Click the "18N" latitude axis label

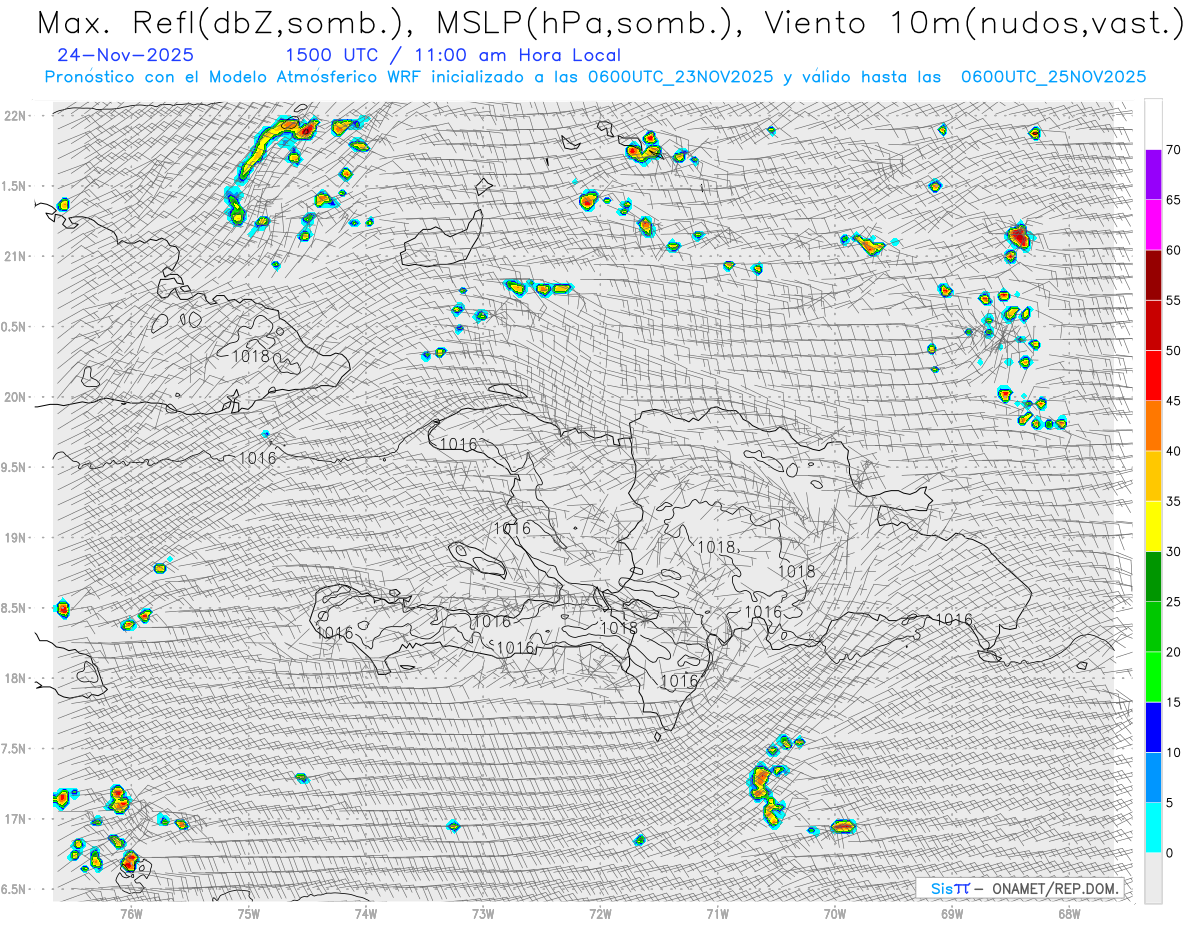(x=15, y=678)
